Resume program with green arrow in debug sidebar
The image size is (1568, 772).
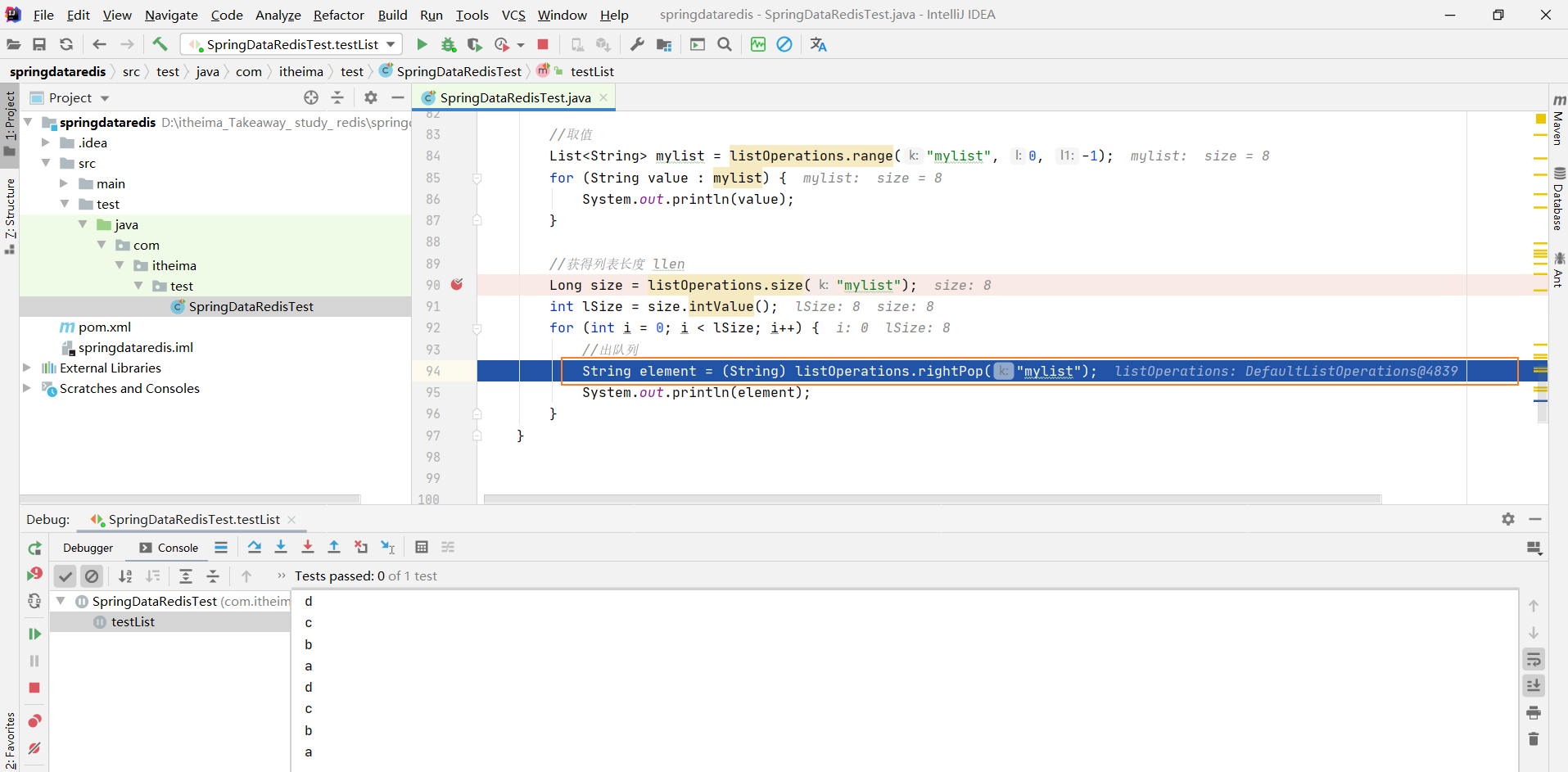click(x=34, y=634)
